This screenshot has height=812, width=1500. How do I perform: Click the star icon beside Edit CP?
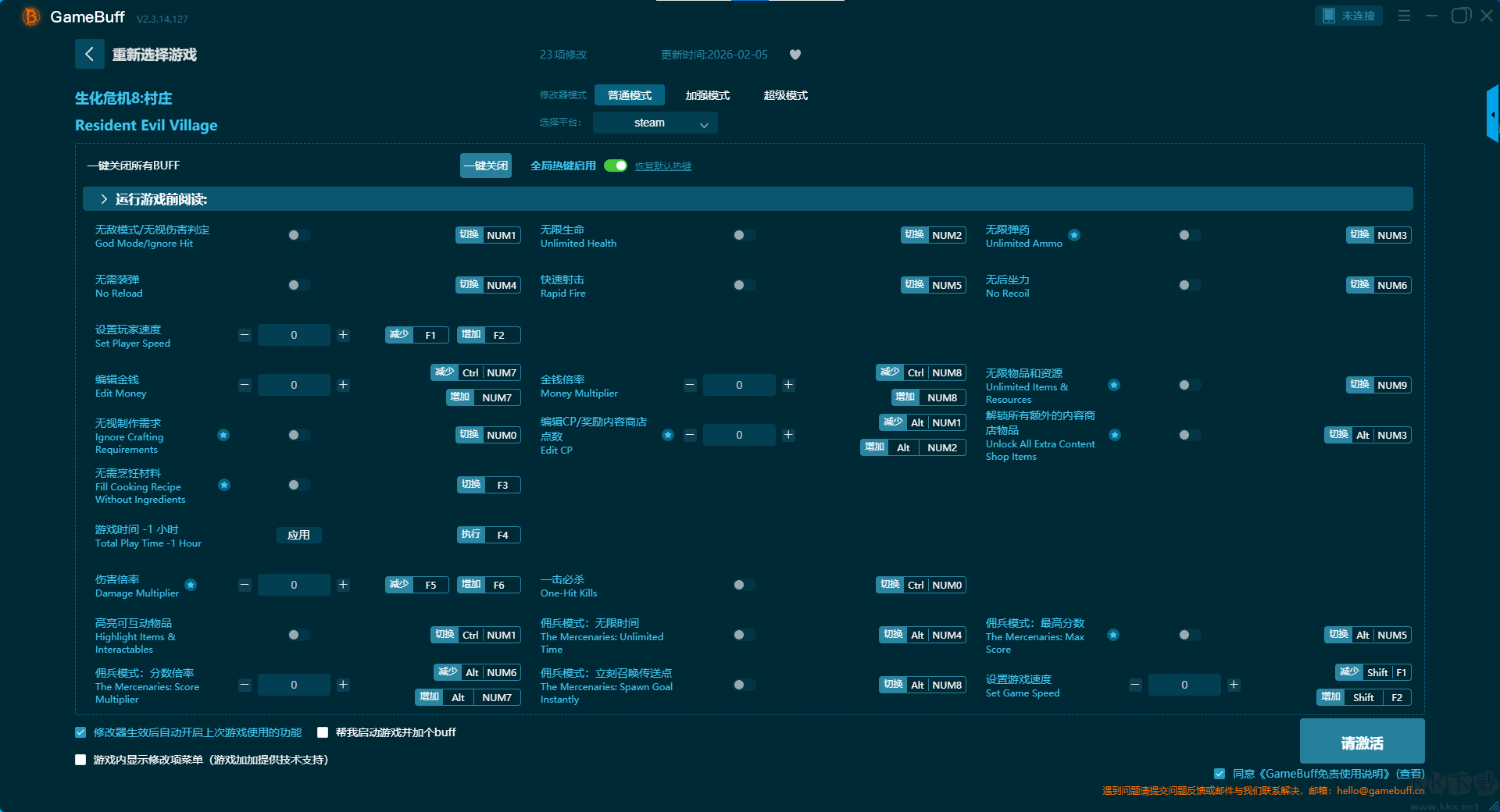click(668, 435)
